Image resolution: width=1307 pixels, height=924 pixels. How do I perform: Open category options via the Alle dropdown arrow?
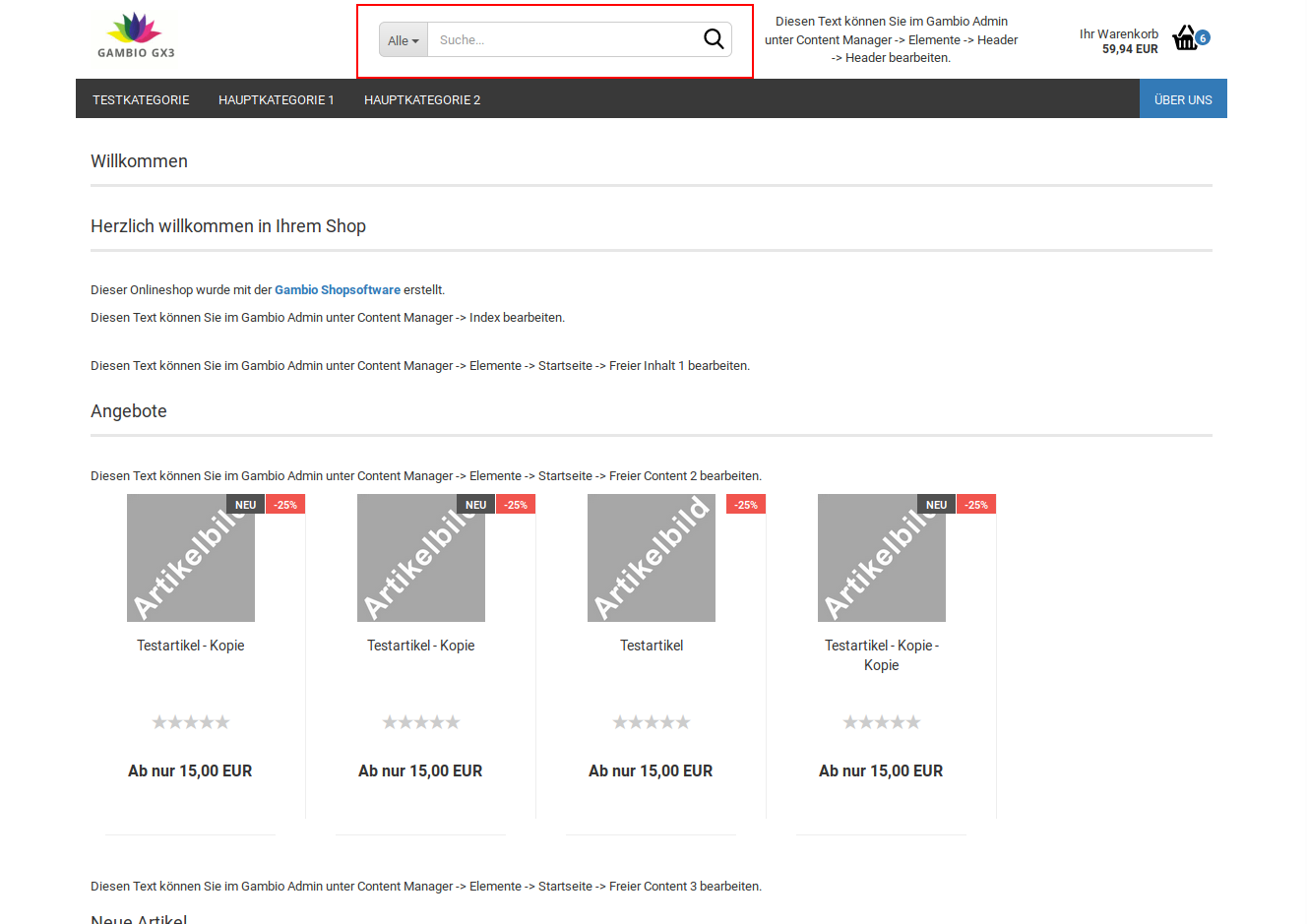[x=416, y=39]
